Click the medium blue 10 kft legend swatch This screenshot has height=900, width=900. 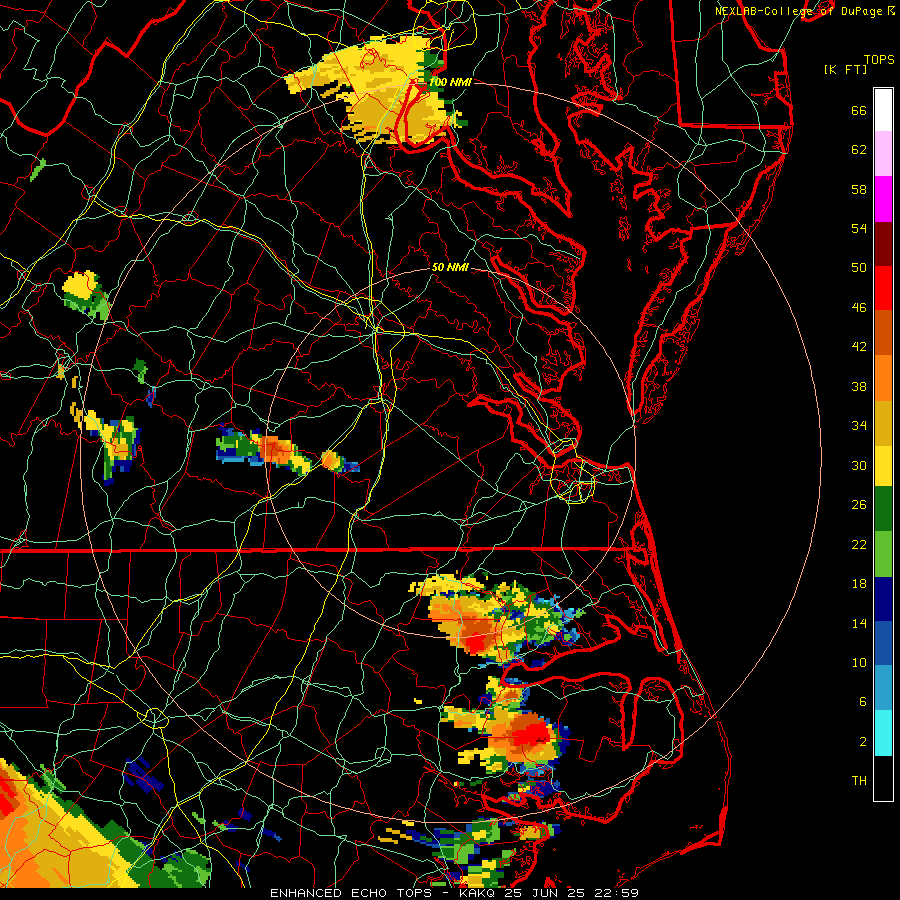tap(883, 643)
